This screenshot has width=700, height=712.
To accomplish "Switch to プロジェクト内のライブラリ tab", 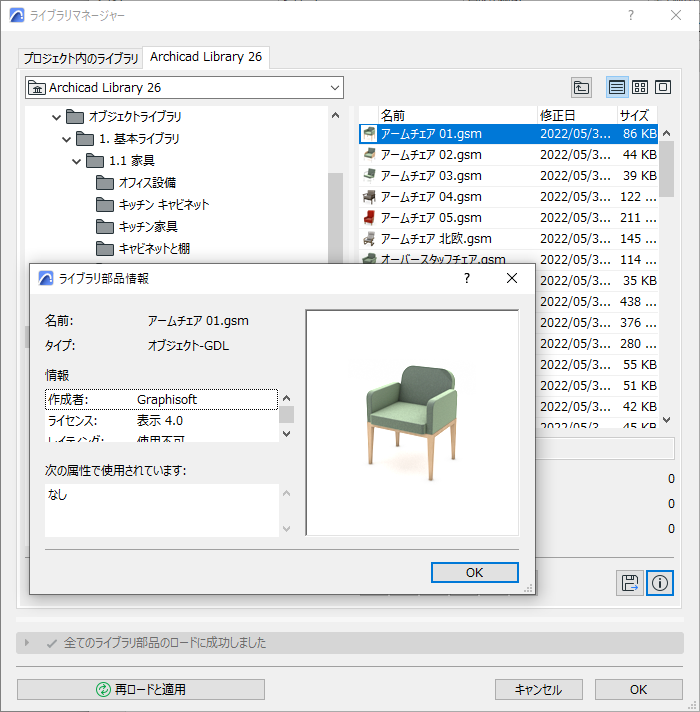I will [81, 58].
